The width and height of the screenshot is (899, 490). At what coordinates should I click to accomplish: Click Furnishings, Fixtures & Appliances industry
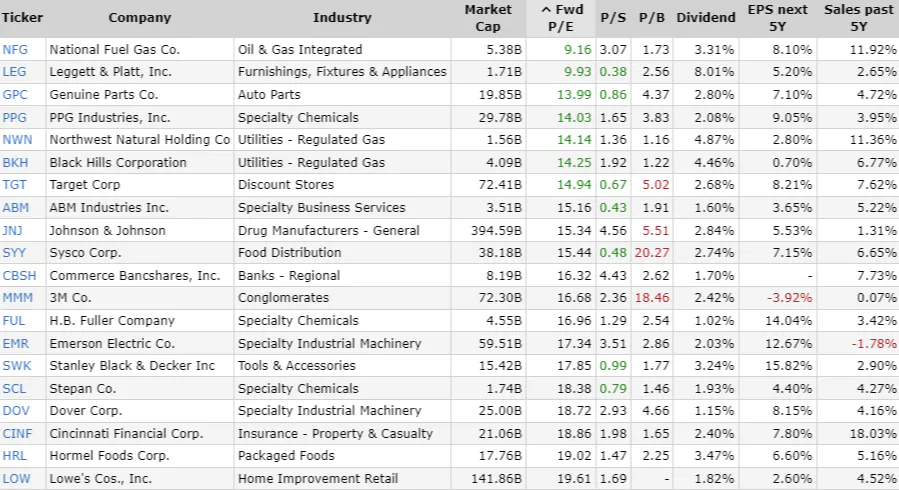click(342, 72)
